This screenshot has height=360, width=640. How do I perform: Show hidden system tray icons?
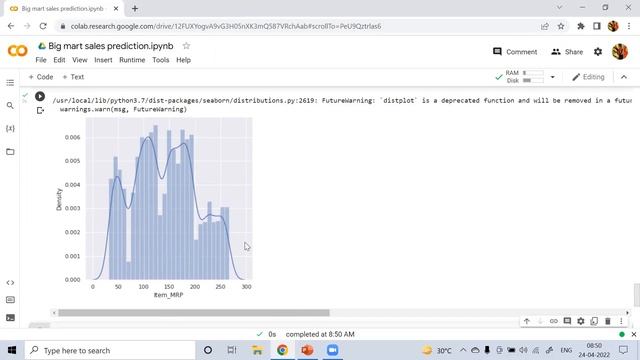[x=463, y=350]
